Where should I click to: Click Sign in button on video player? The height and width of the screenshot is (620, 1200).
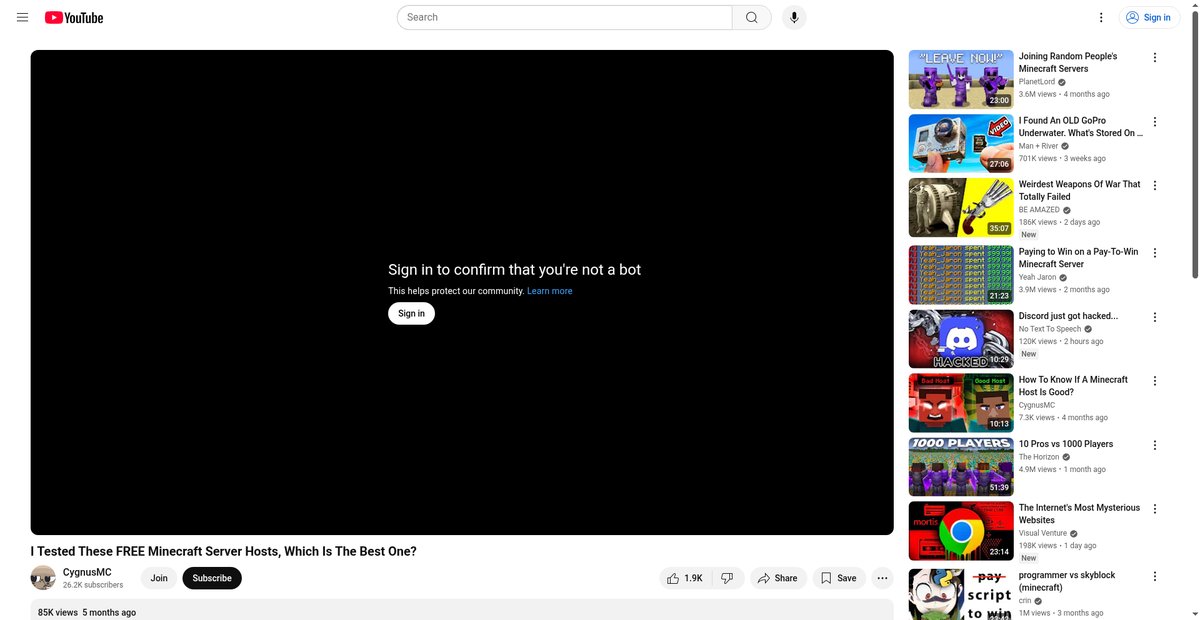click(x=411, y=313)
